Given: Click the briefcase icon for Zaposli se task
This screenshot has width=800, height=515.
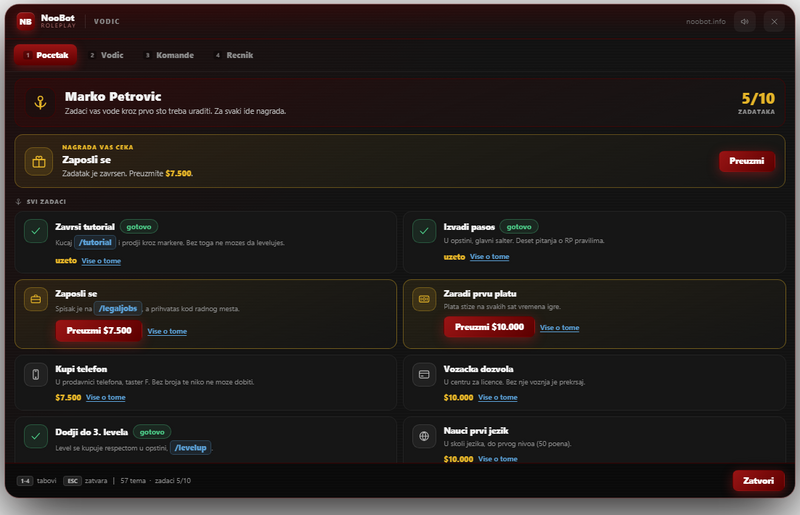Looking at the screenshot, I should [36, 299].
